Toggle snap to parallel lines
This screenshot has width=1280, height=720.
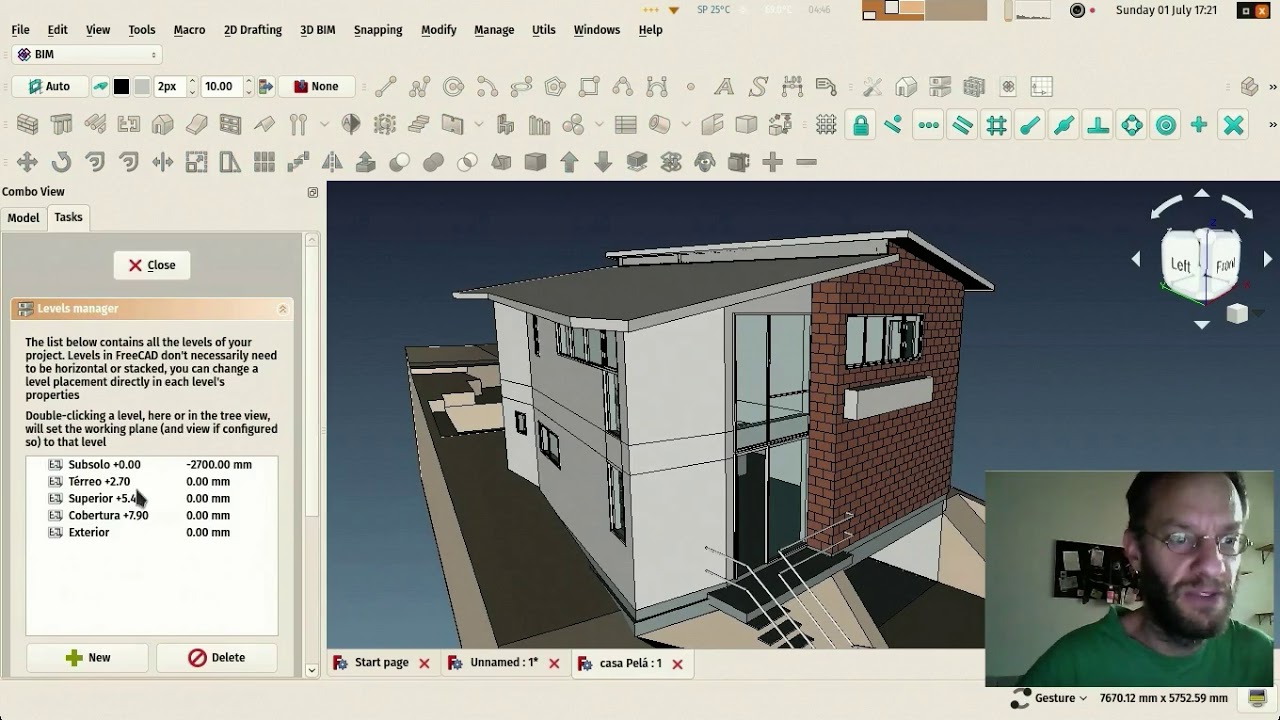962,125
